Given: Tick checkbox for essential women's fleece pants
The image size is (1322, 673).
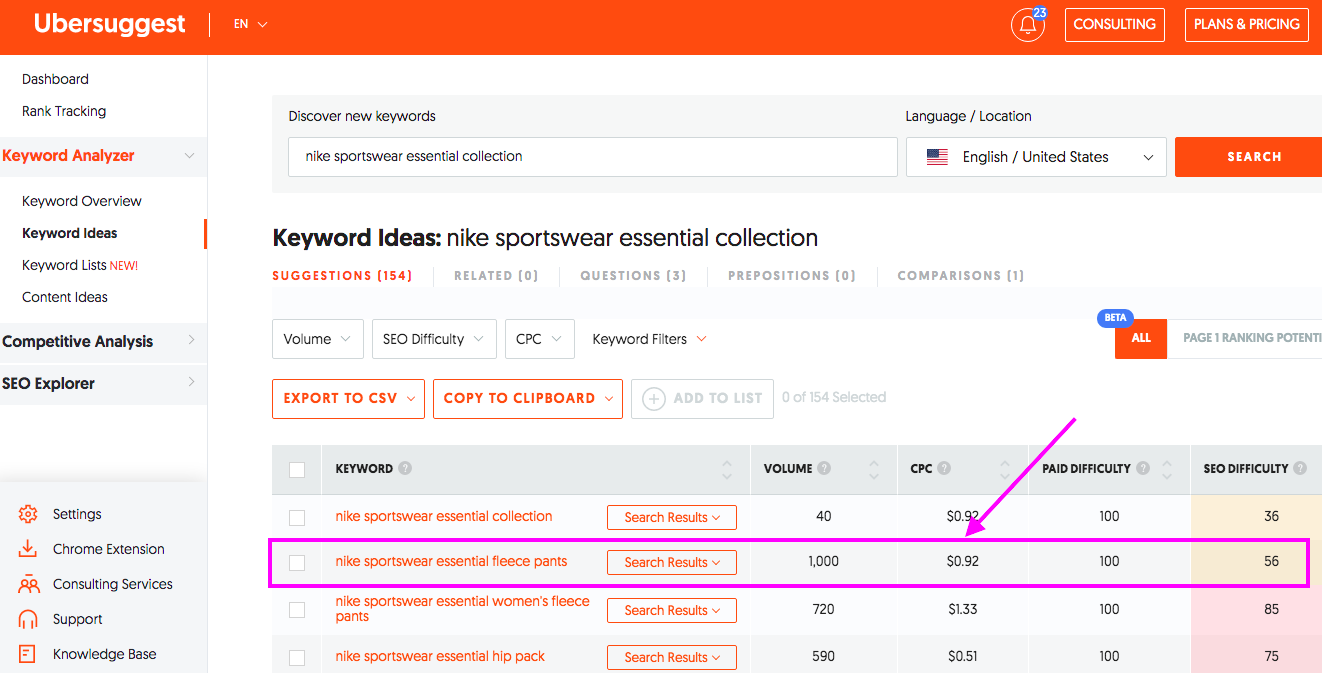Looking at the screenshot, I should [297, 609].
